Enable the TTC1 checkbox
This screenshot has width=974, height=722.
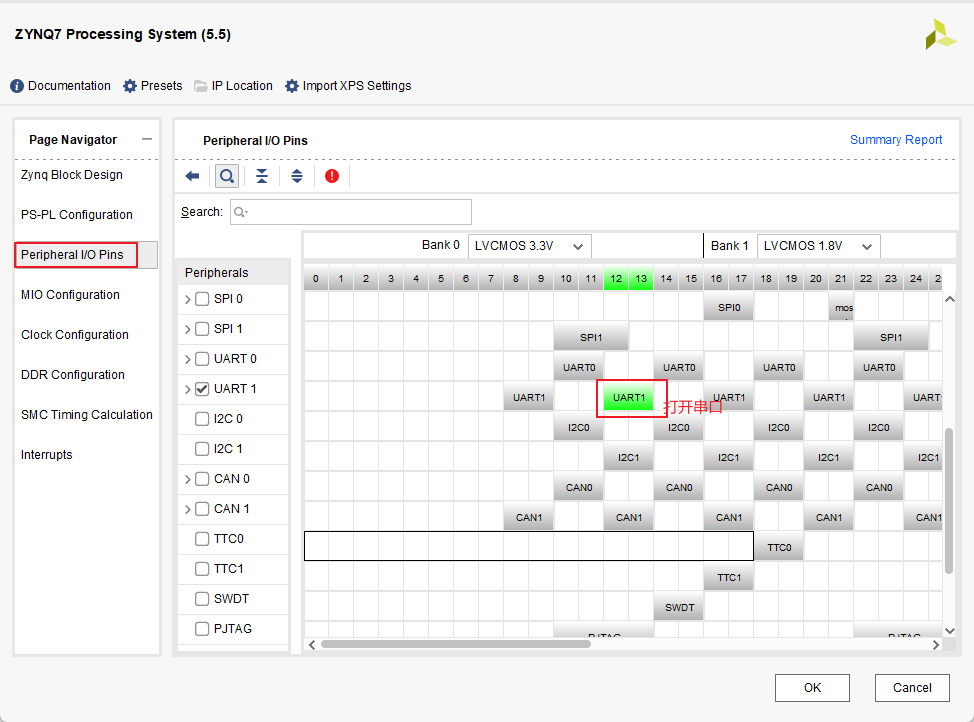click(202, 569)
